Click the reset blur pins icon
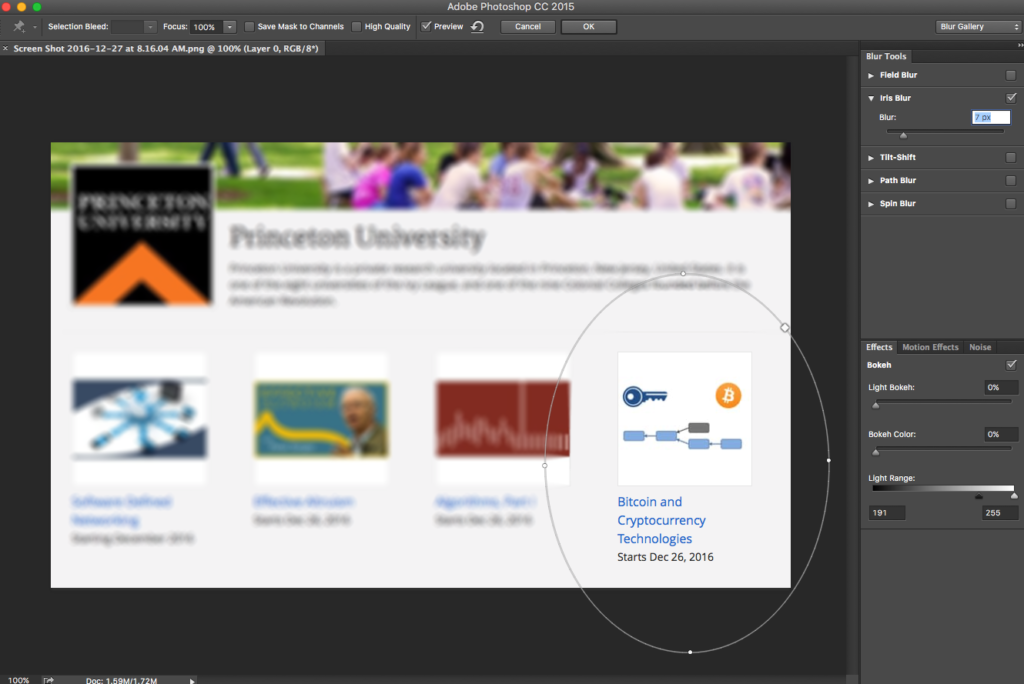 pyautogui.click(x=477, y=27)
